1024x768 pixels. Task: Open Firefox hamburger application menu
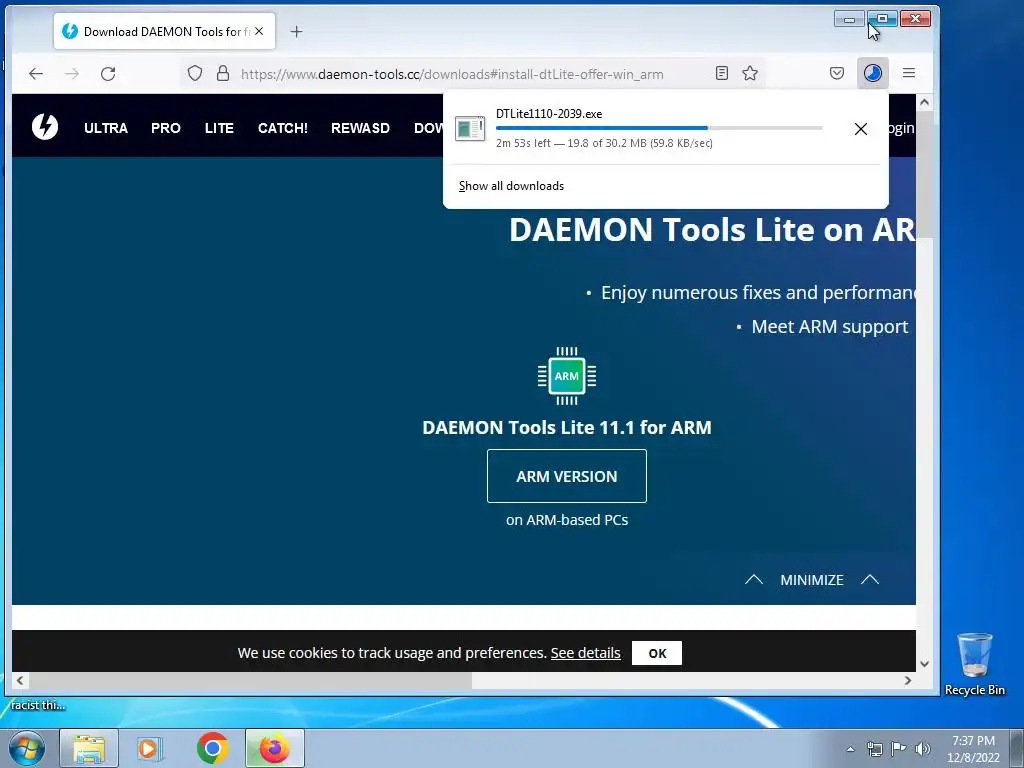click(908, 73)
